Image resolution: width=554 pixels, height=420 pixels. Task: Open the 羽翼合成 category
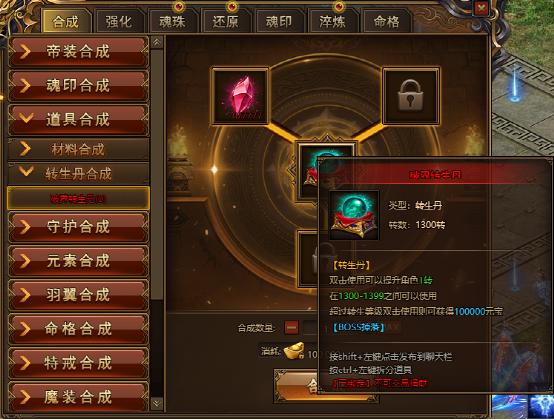click(78, 295)
